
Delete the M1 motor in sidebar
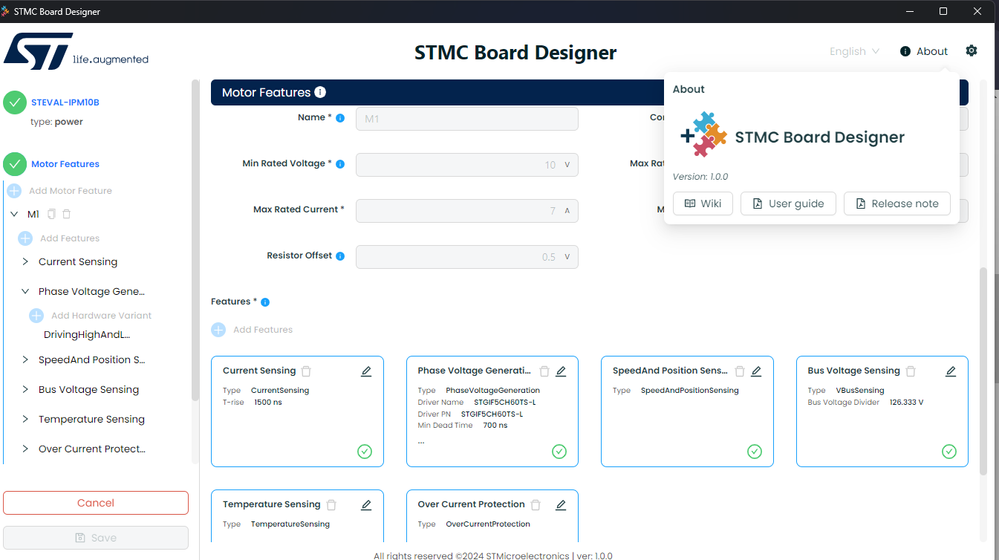tap(66, 214)
